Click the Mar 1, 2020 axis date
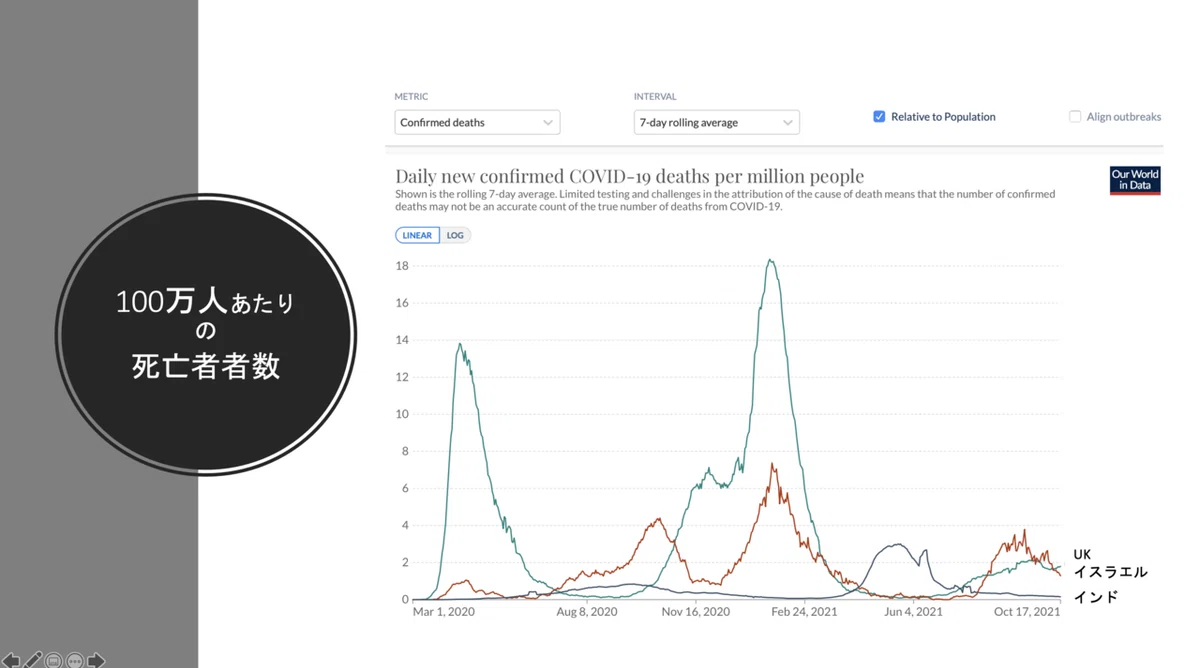The width and height of the screenshot is (1200, 668). [x=443, y=612]
